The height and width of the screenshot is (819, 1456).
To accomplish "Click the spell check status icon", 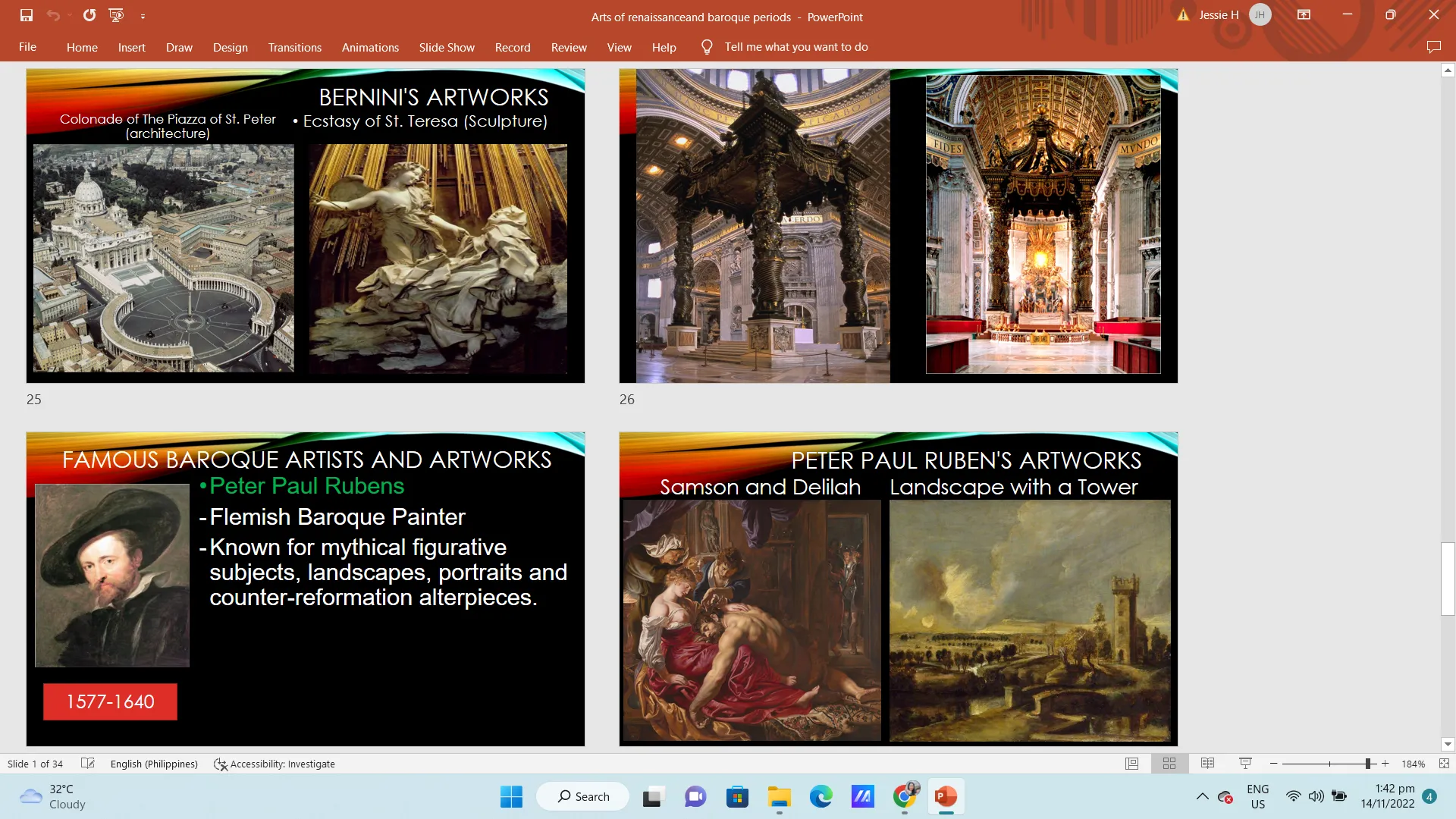I will [88, 764].
